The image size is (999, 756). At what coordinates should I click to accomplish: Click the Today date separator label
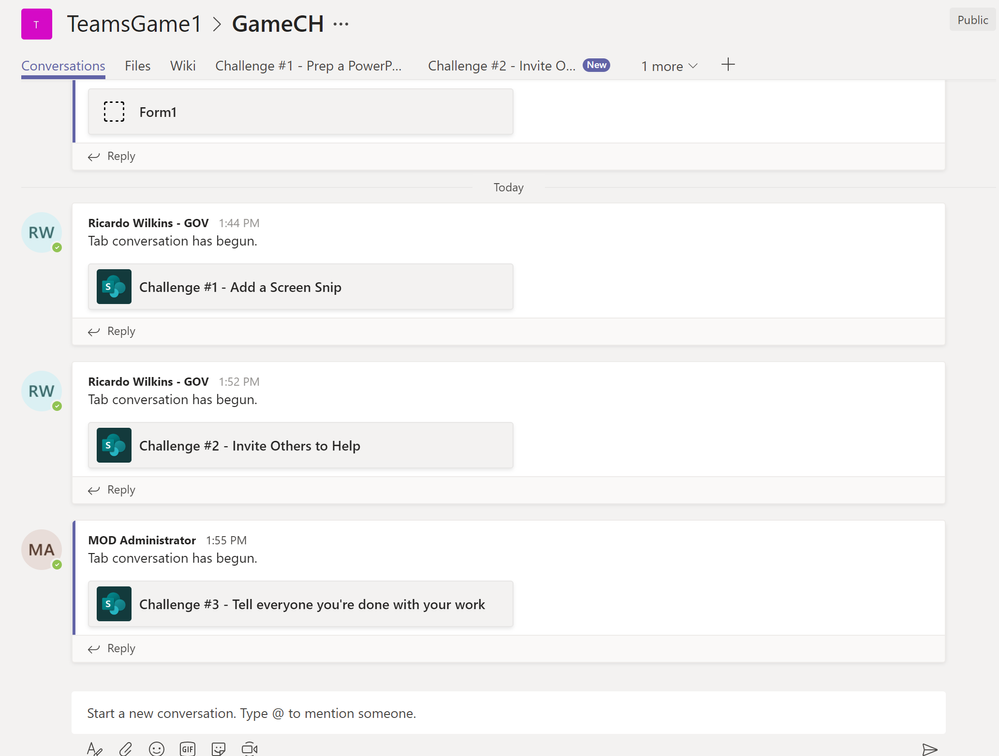(508, 187)
